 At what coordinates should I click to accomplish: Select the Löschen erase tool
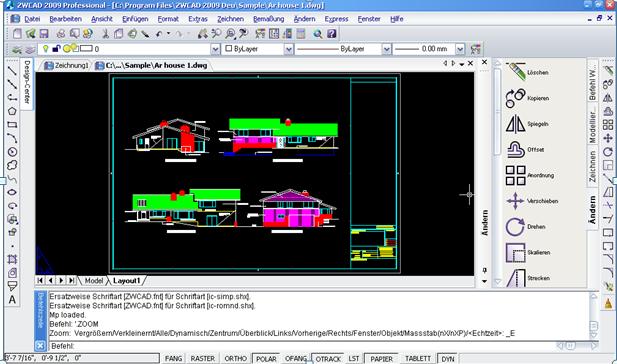[x=527, y=72]
